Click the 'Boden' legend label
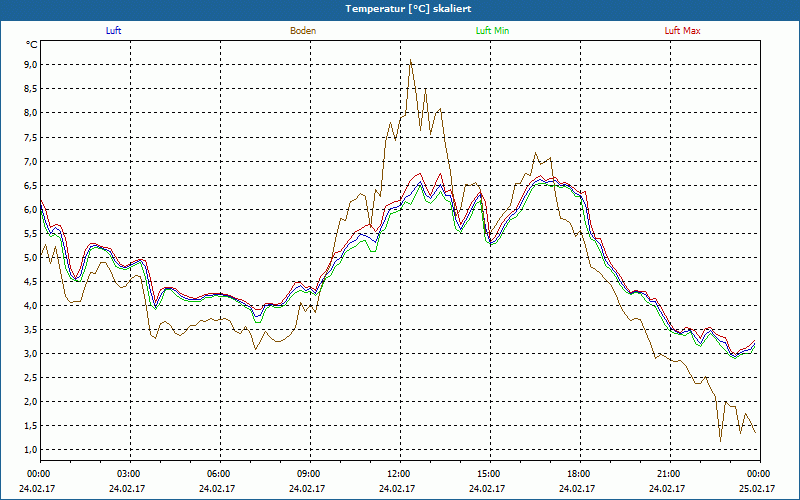The width and height of the screenshot is (800, 500). pos(303,31)
